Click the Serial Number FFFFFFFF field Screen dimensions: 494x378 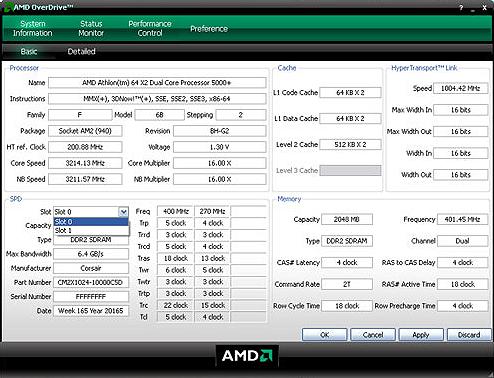91,296
